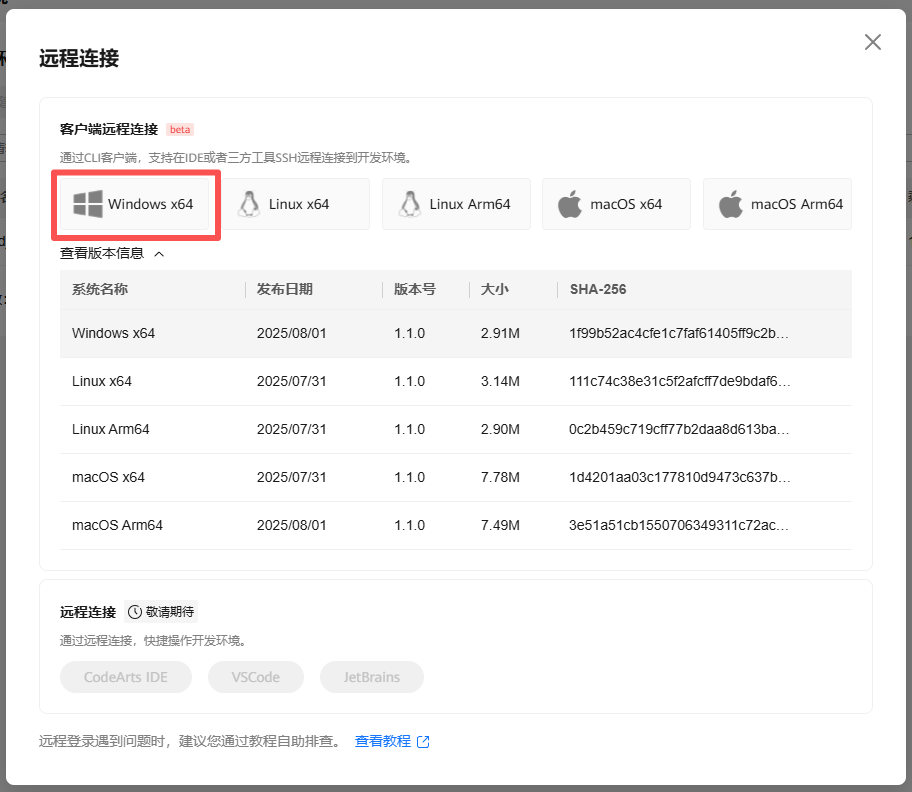
Task: Select the Windows x64 table row
Action: point(455,333)
